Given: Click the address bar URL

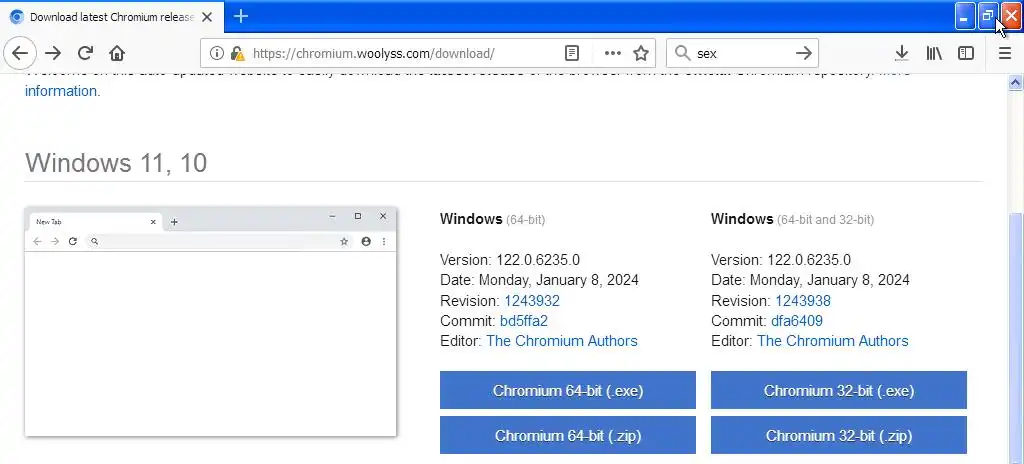Looking at the screenshot, I should coord(373,53).
